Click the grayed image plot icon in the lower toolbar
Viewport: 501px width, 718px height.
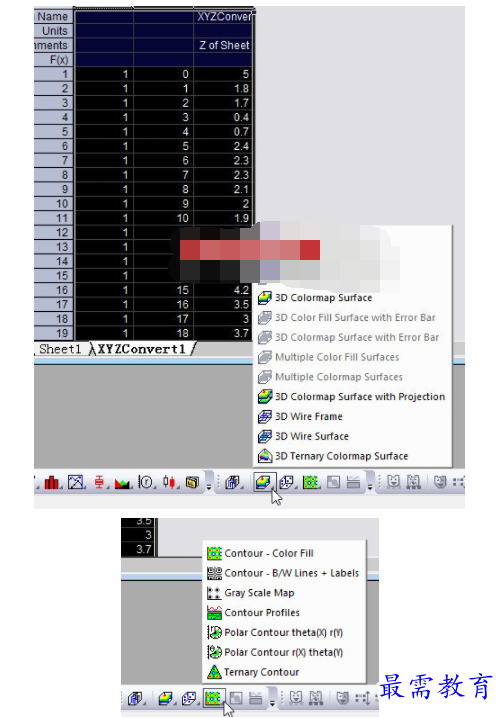[x=235, y=698]
